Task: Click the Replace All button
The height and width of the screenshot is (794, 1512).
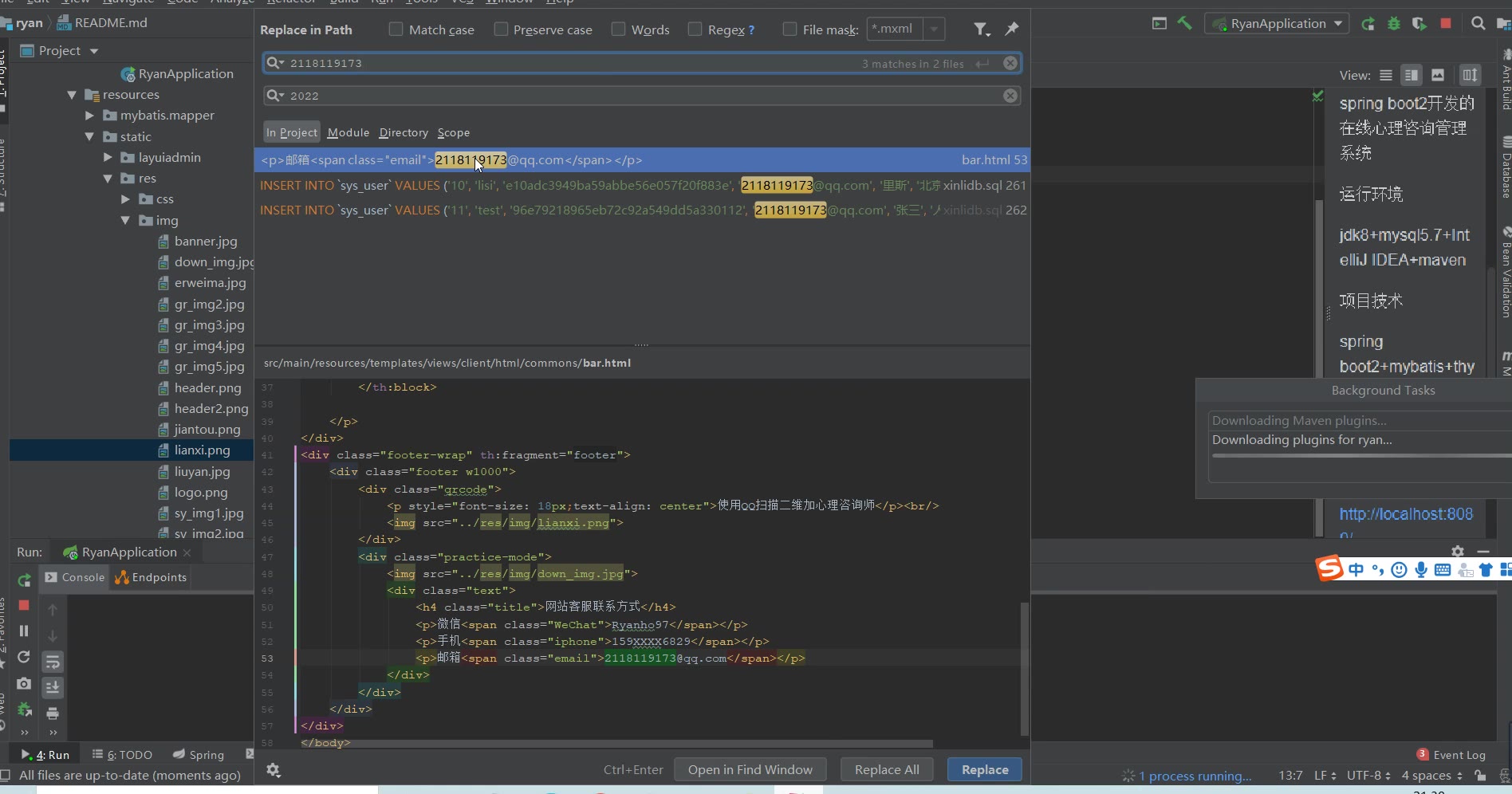Action: (887, 770)
